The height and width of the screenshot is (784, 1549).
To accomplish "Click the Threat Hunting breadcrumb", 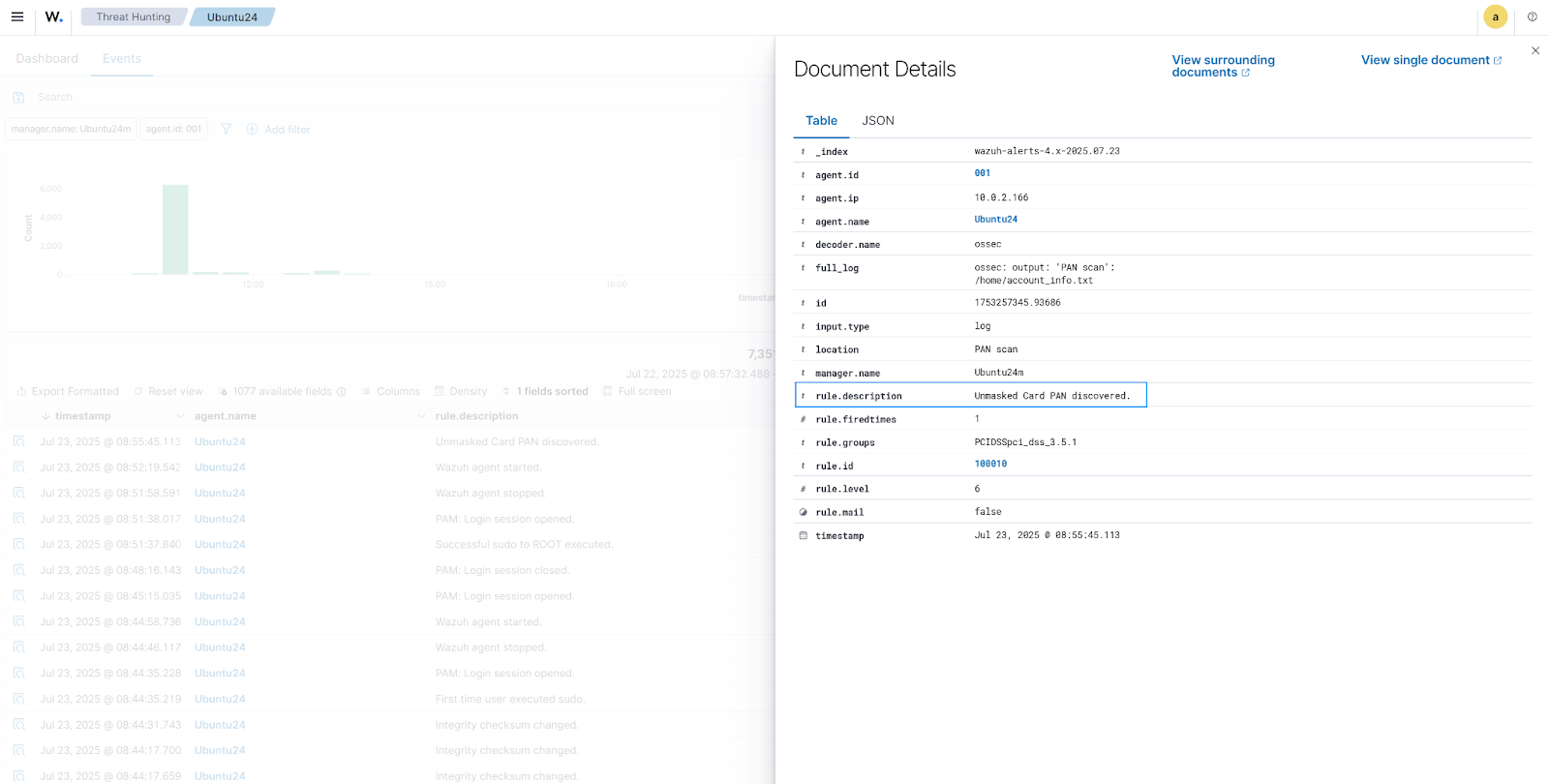I will (134, 16).
